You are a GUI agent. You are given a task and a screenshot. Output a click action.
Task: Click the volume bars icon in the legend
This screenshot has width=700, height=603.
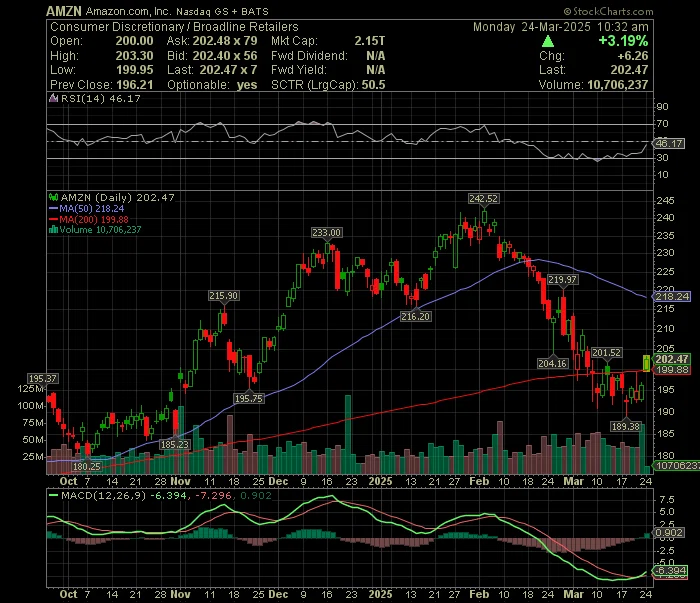coord(53,230)
